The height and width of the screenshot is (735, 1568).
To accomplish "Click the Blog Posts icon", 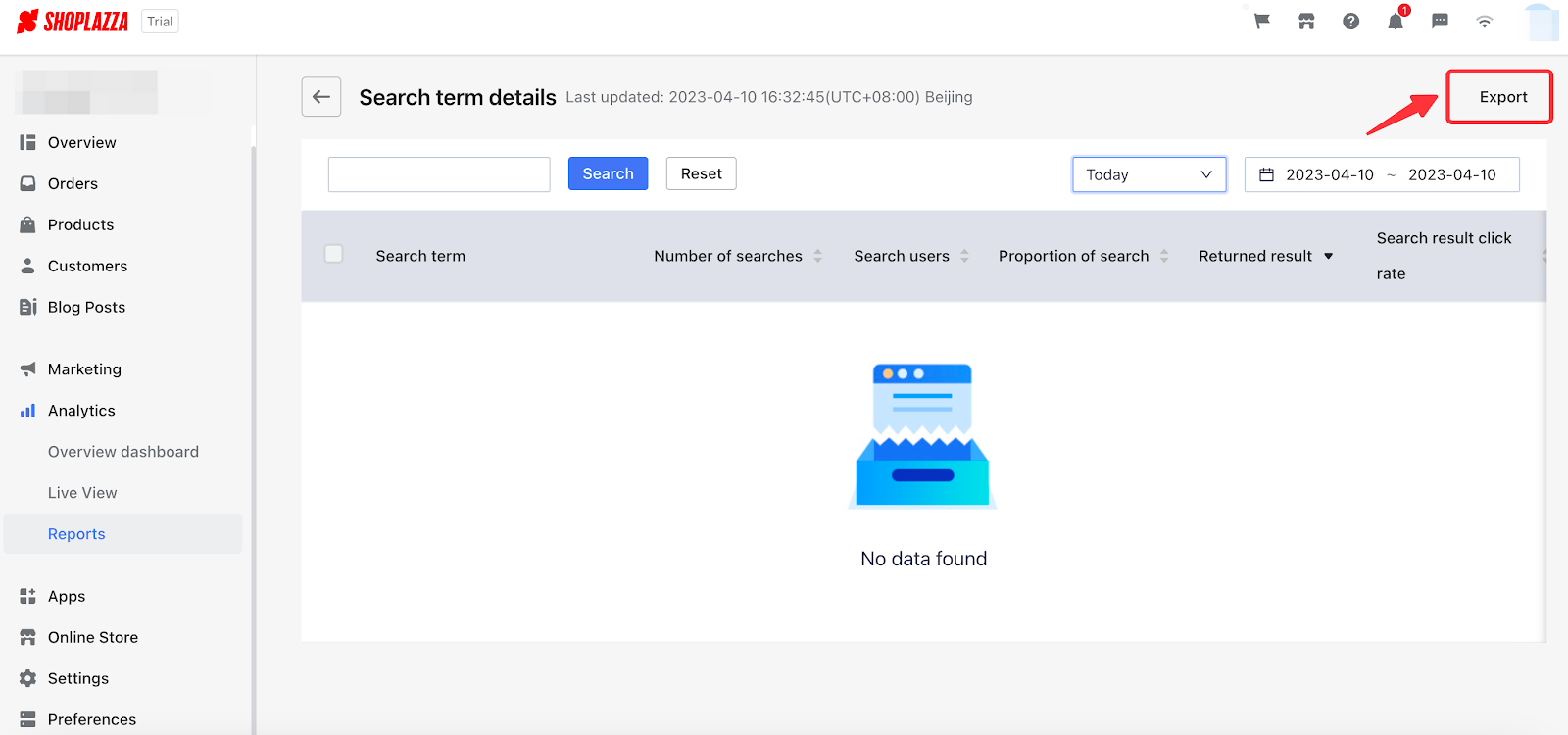I will [27, 307].
